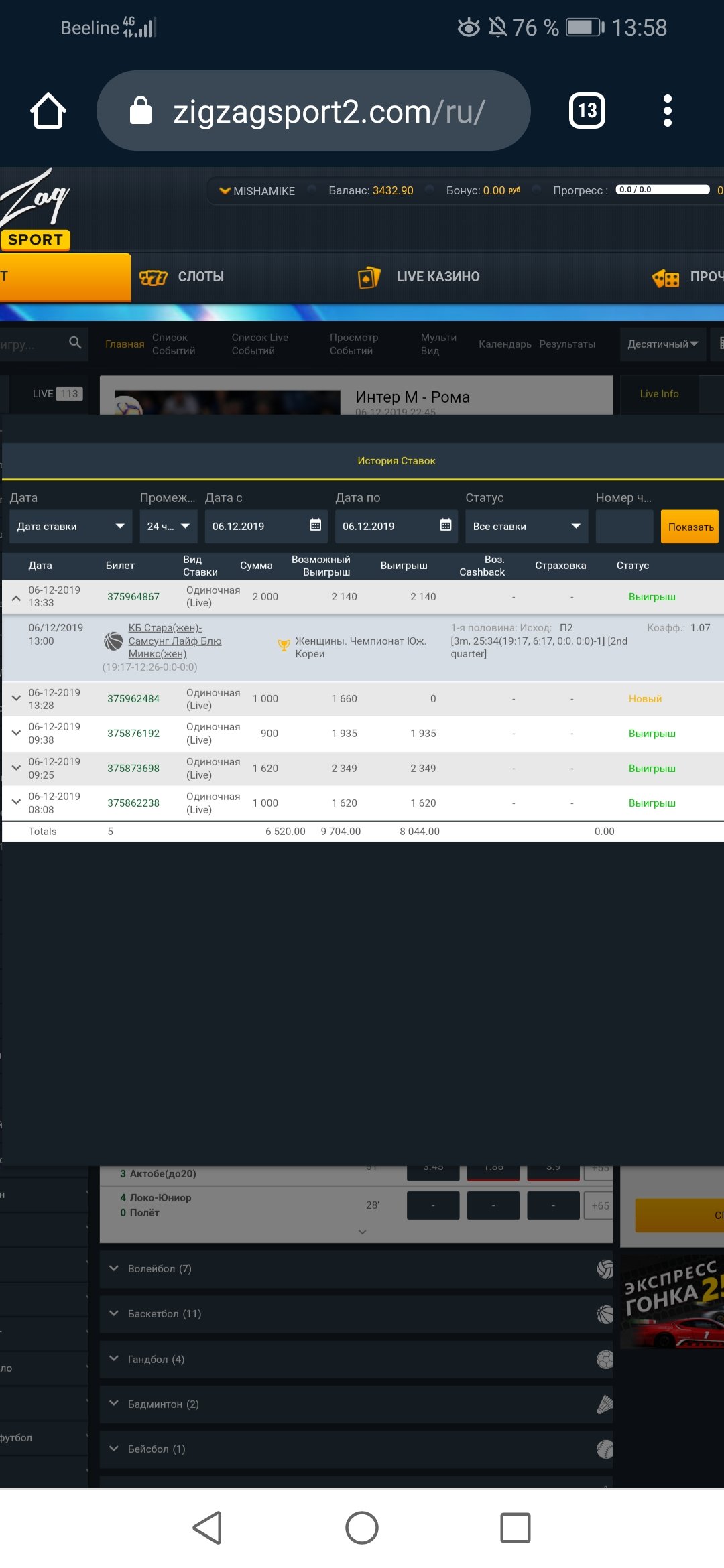Open calendar picker for the 'Дата по' field
This screenshot has width=724, height=1568.
[x=445, y=525]
